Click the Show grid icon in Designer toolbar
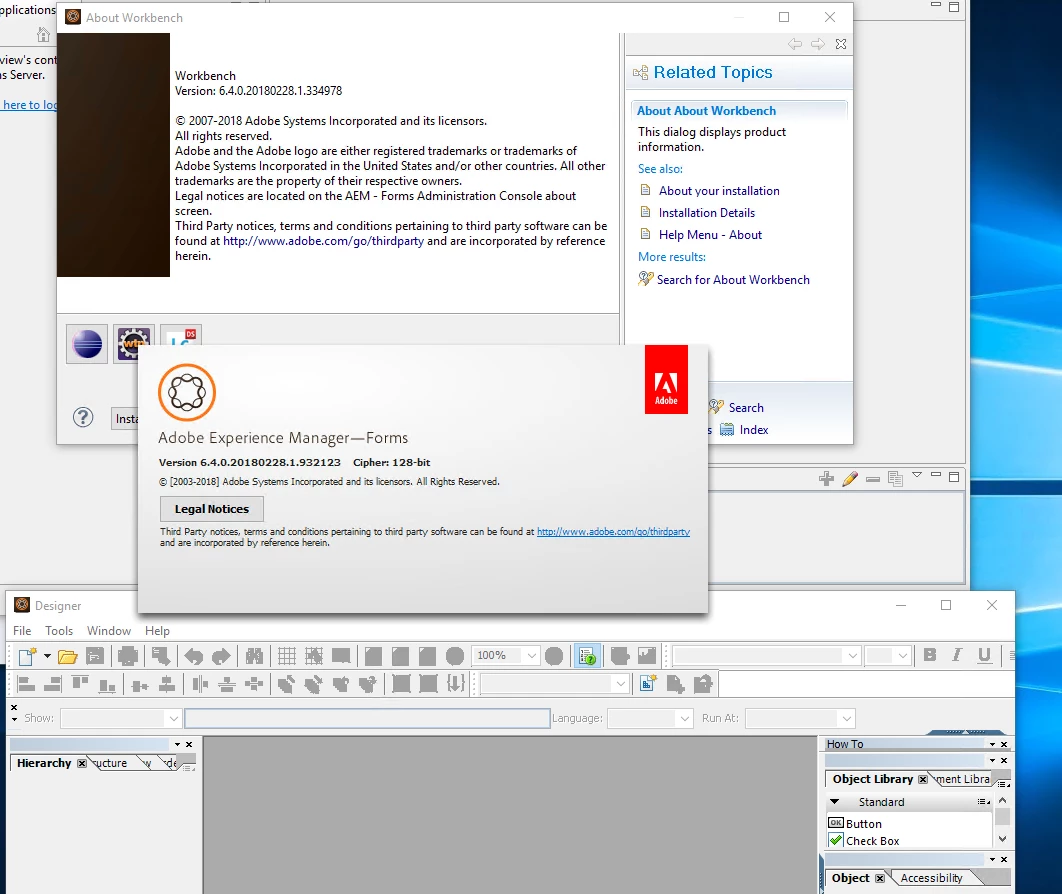 point(286,656)
